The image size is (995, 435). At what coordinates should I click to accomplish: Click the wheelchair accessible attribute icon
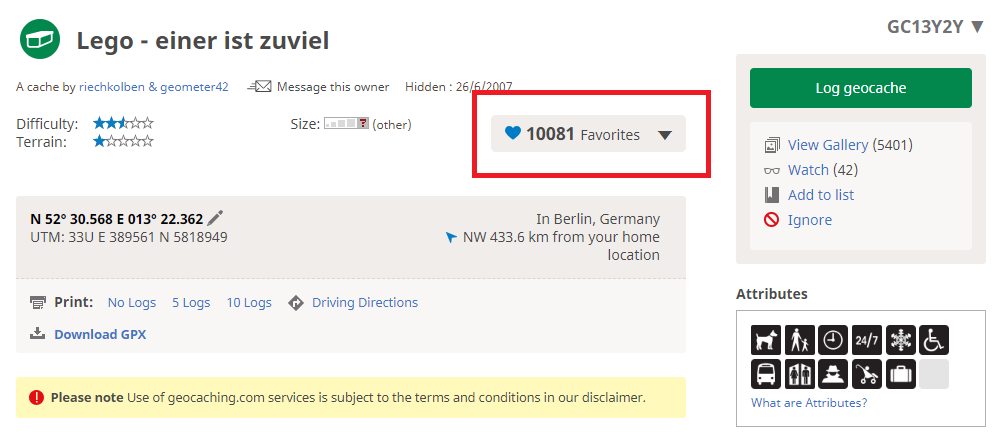pos(933,340)
